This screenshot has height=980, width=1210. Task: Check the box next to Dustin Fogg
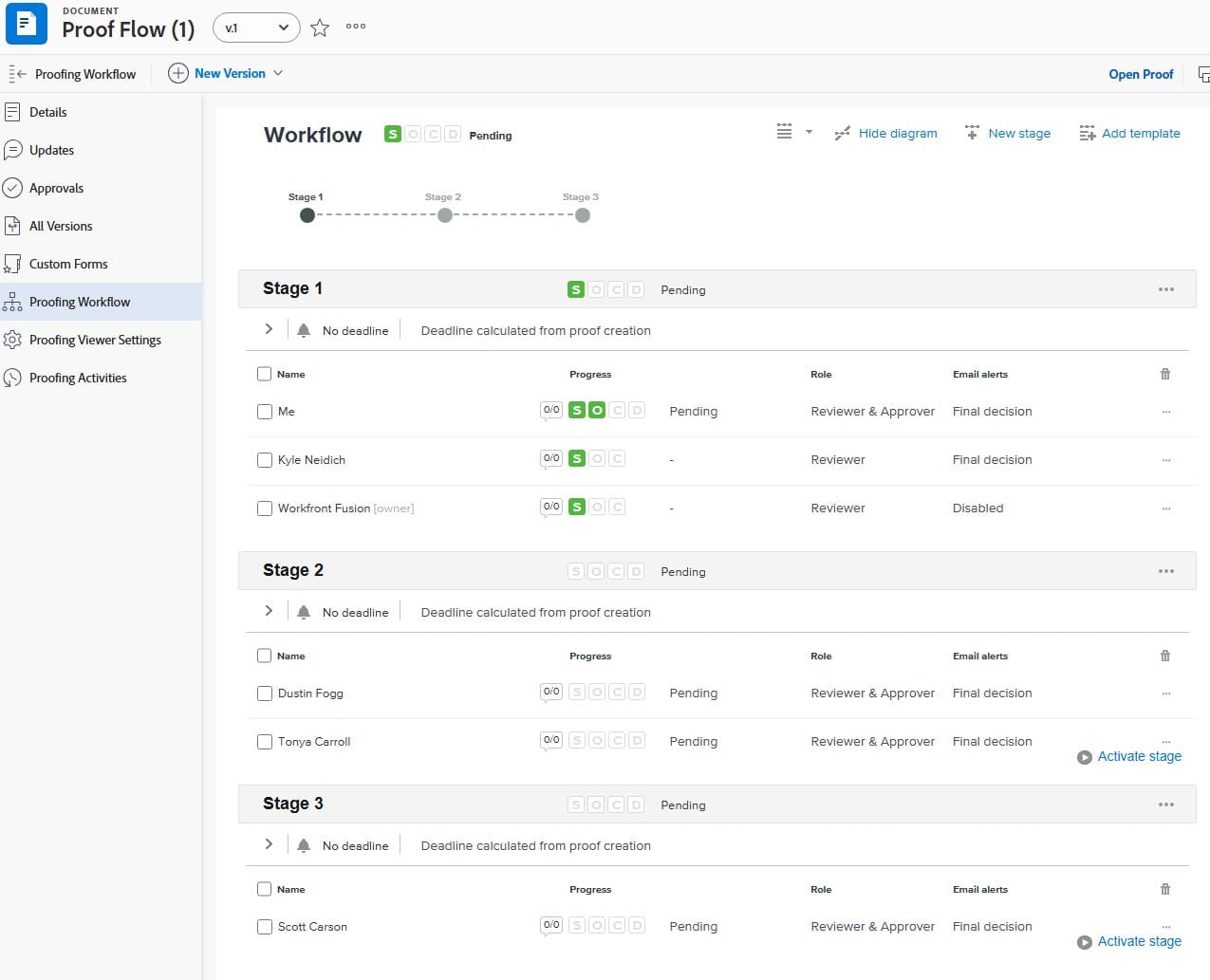pyautogui.click(x=265, y=693)
